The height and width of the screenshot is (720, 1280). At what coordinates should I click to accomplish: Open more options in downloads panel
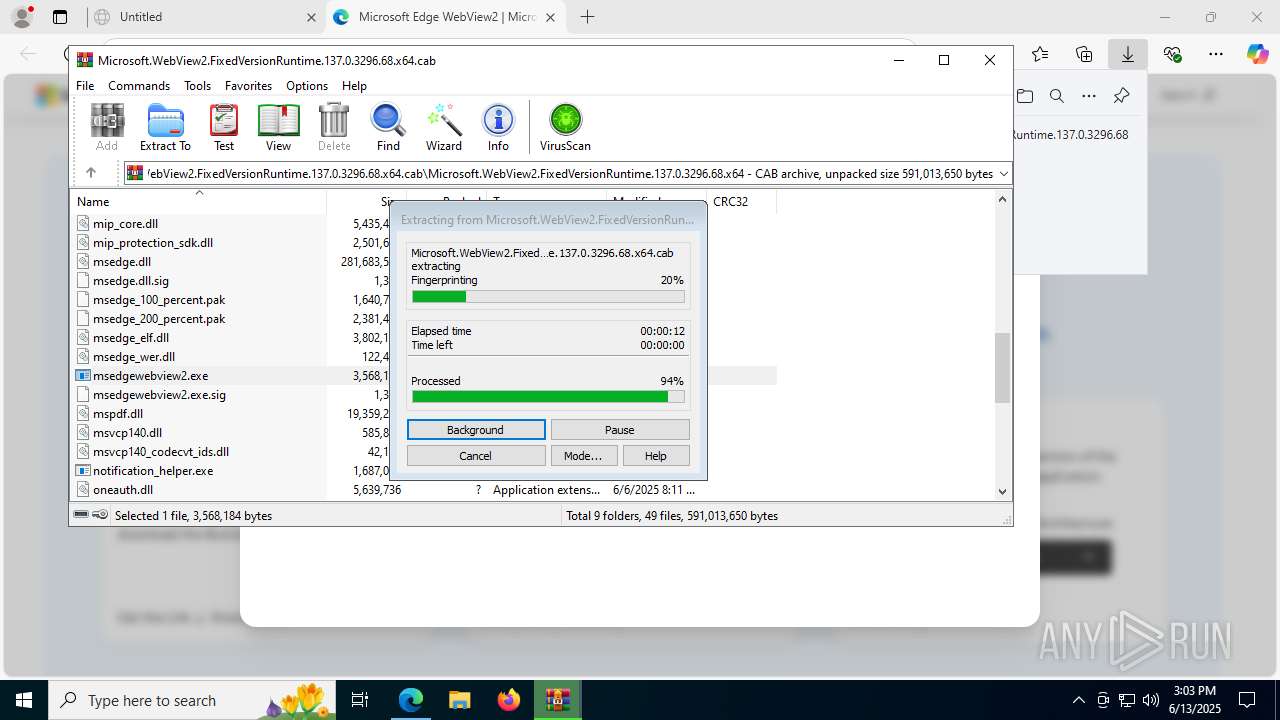click(1089, 96)
